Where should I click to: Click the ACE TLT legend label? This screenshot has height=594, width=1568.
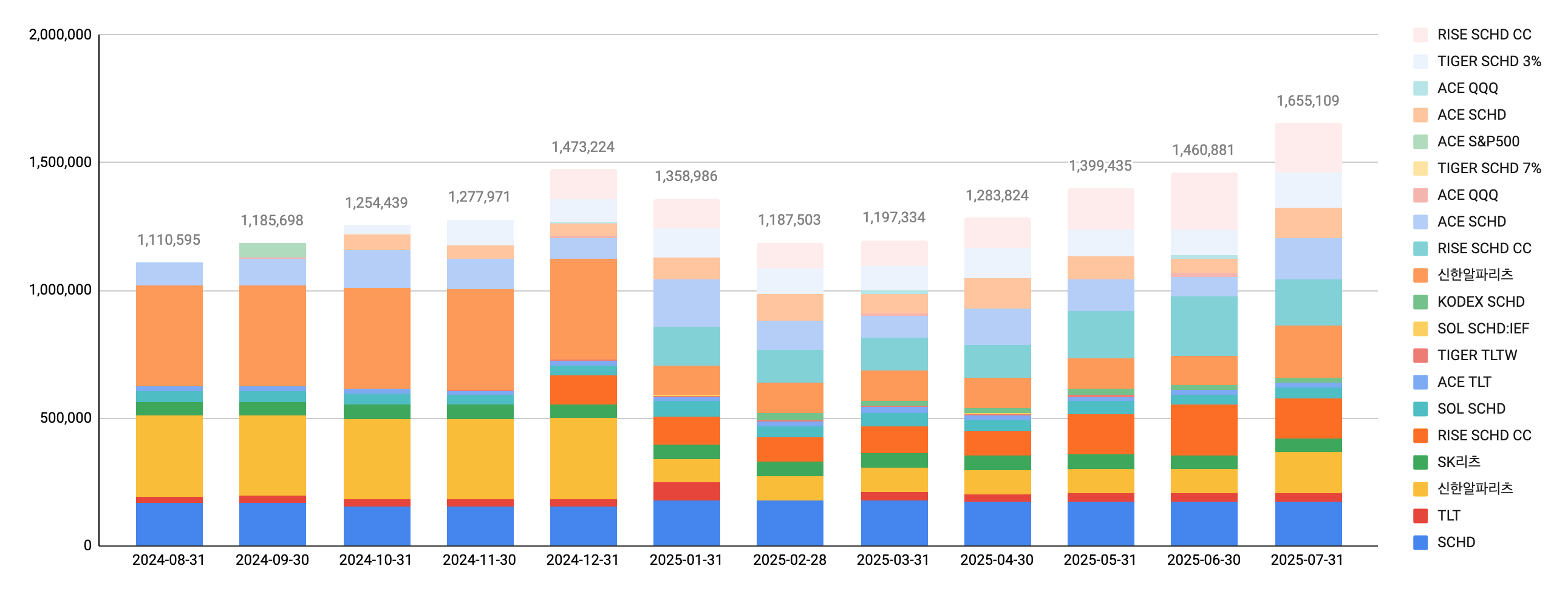click(x=1464, y=382)
